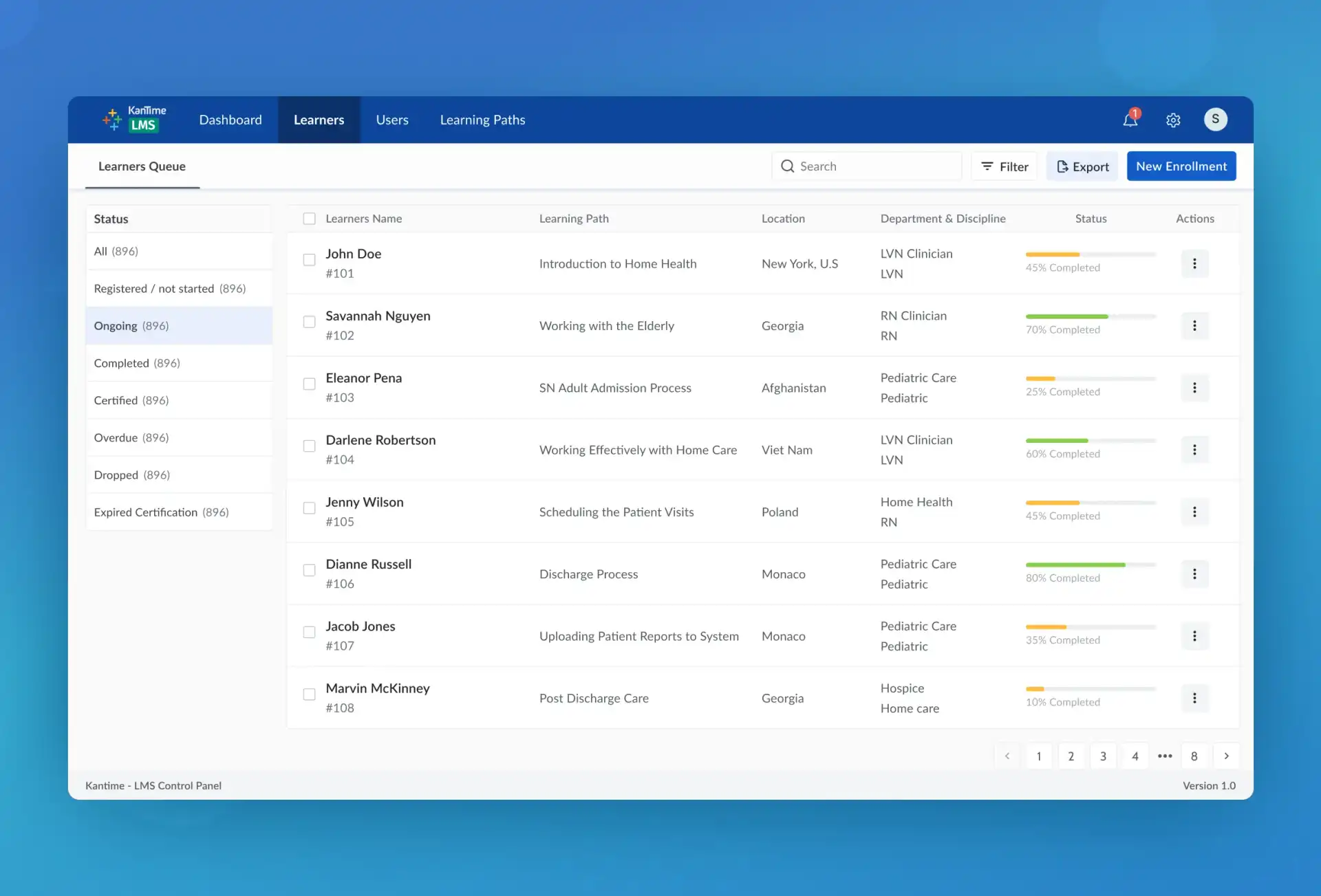Open the Learners tab
Viewport: 1321px width, 896px height.
(319, 120)
